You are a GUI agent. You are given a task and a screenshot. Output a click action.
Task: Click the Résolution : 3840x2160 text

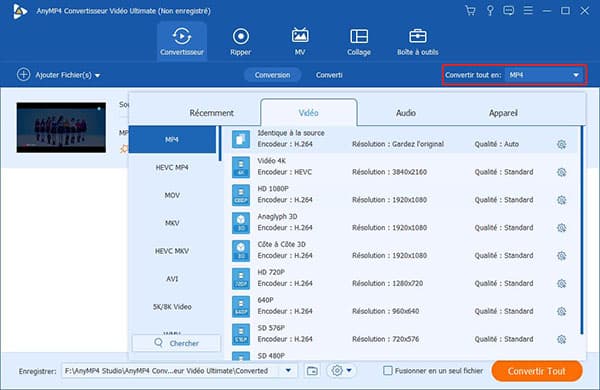click(390, 172)
